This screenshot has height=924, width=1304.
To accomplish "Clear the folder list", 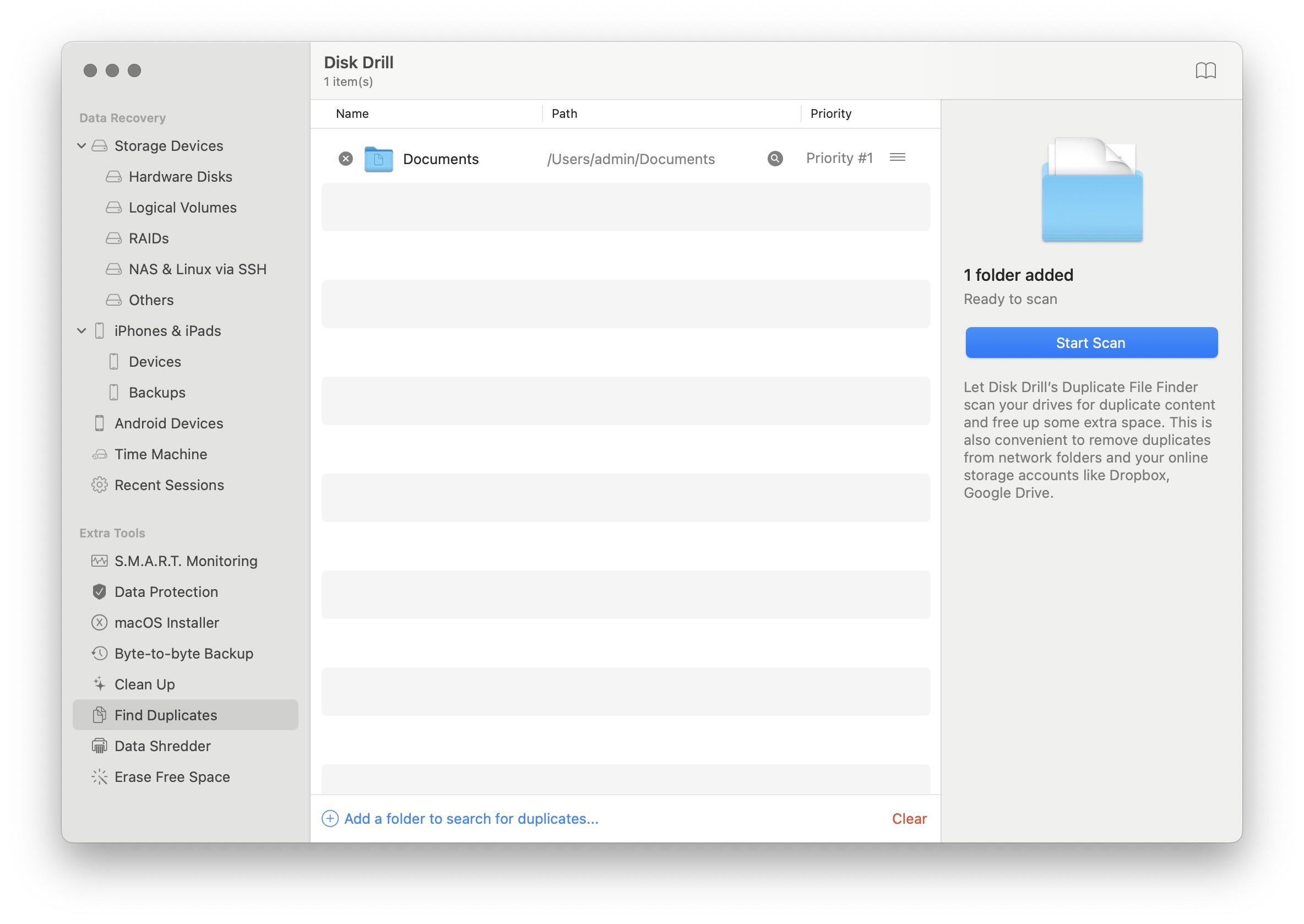I will tap(909, 818).
